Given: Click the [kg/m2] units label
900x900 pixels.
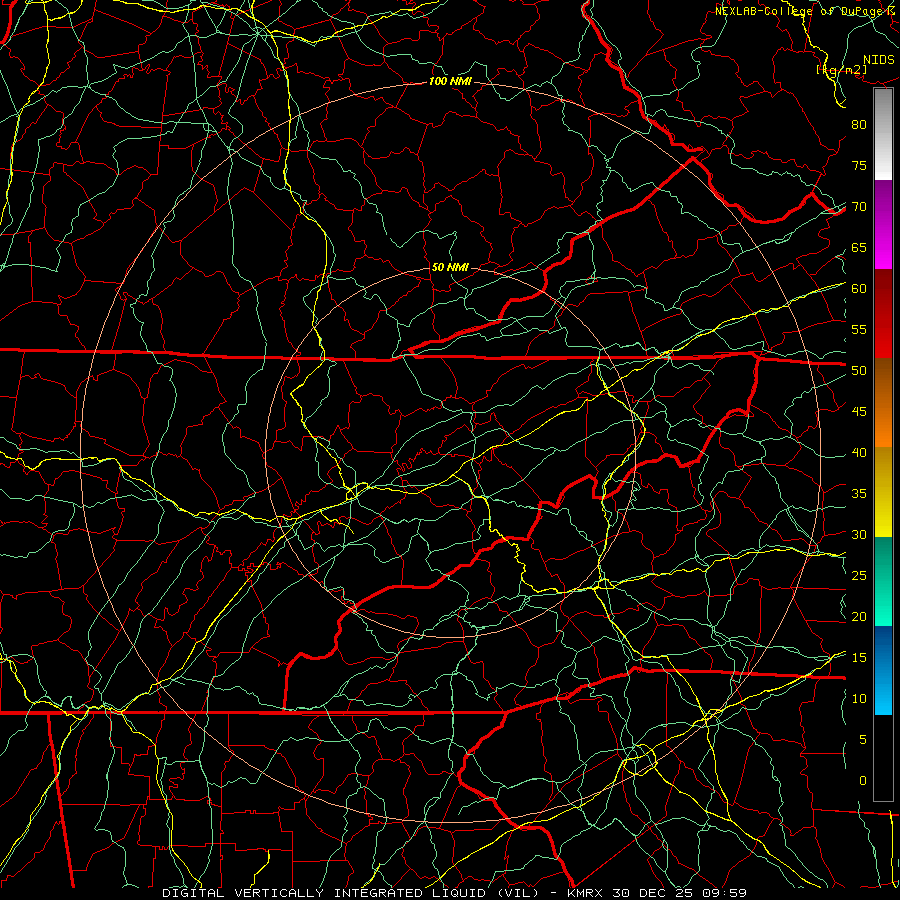Looking at the screenshot, I should (x=841, y=70).
